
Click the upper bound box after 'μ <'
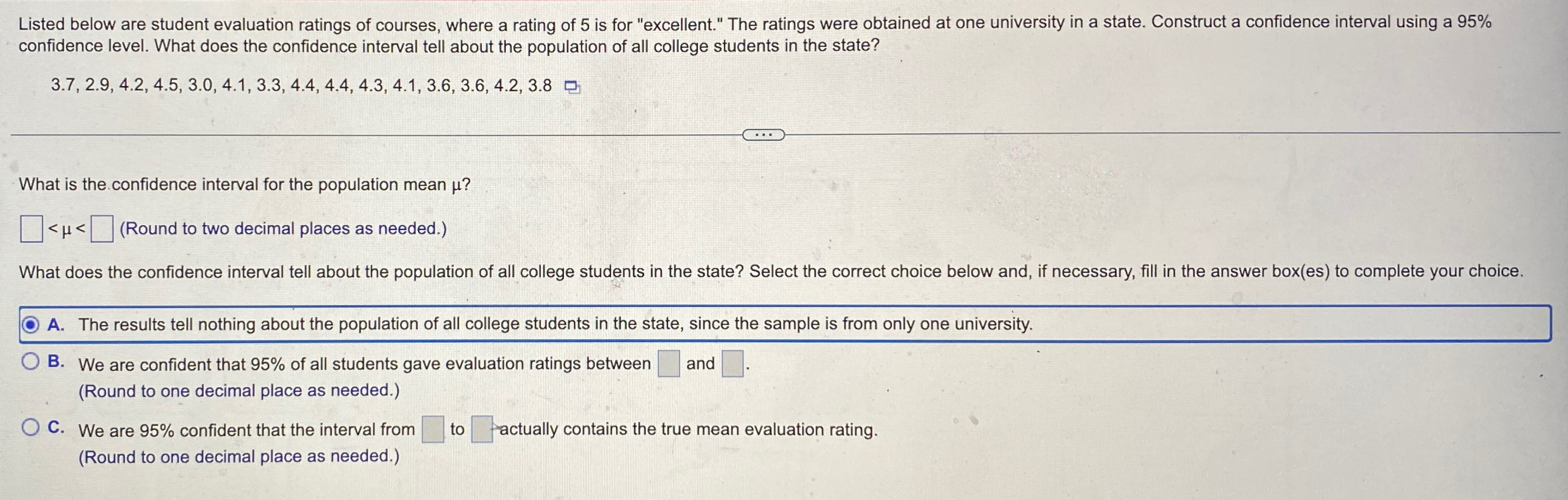(x=102, y=229)
